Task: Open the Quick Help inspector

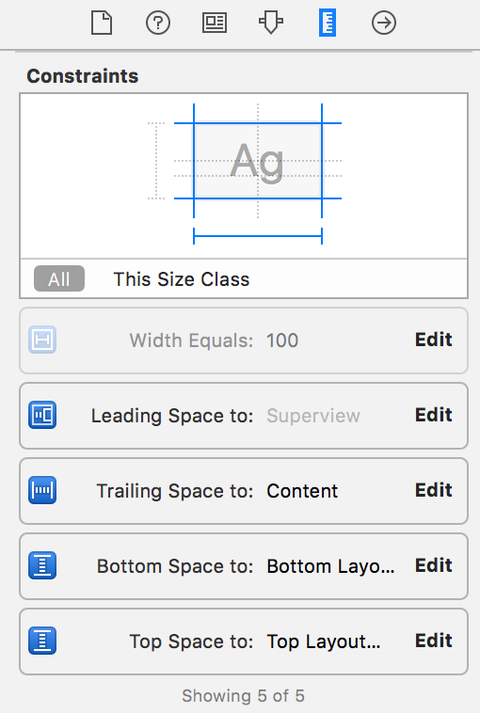Action: click(158, 23)
